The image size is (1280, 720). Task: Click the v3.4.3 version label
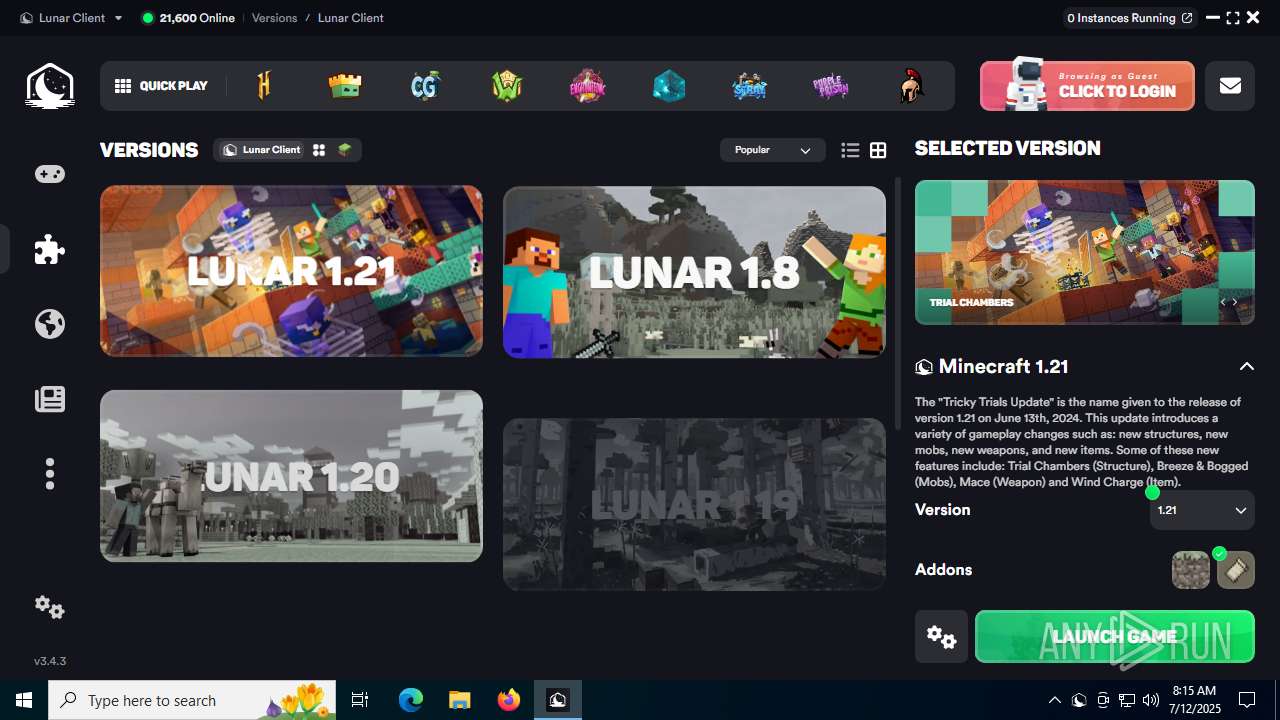click(x=50, y=661)
